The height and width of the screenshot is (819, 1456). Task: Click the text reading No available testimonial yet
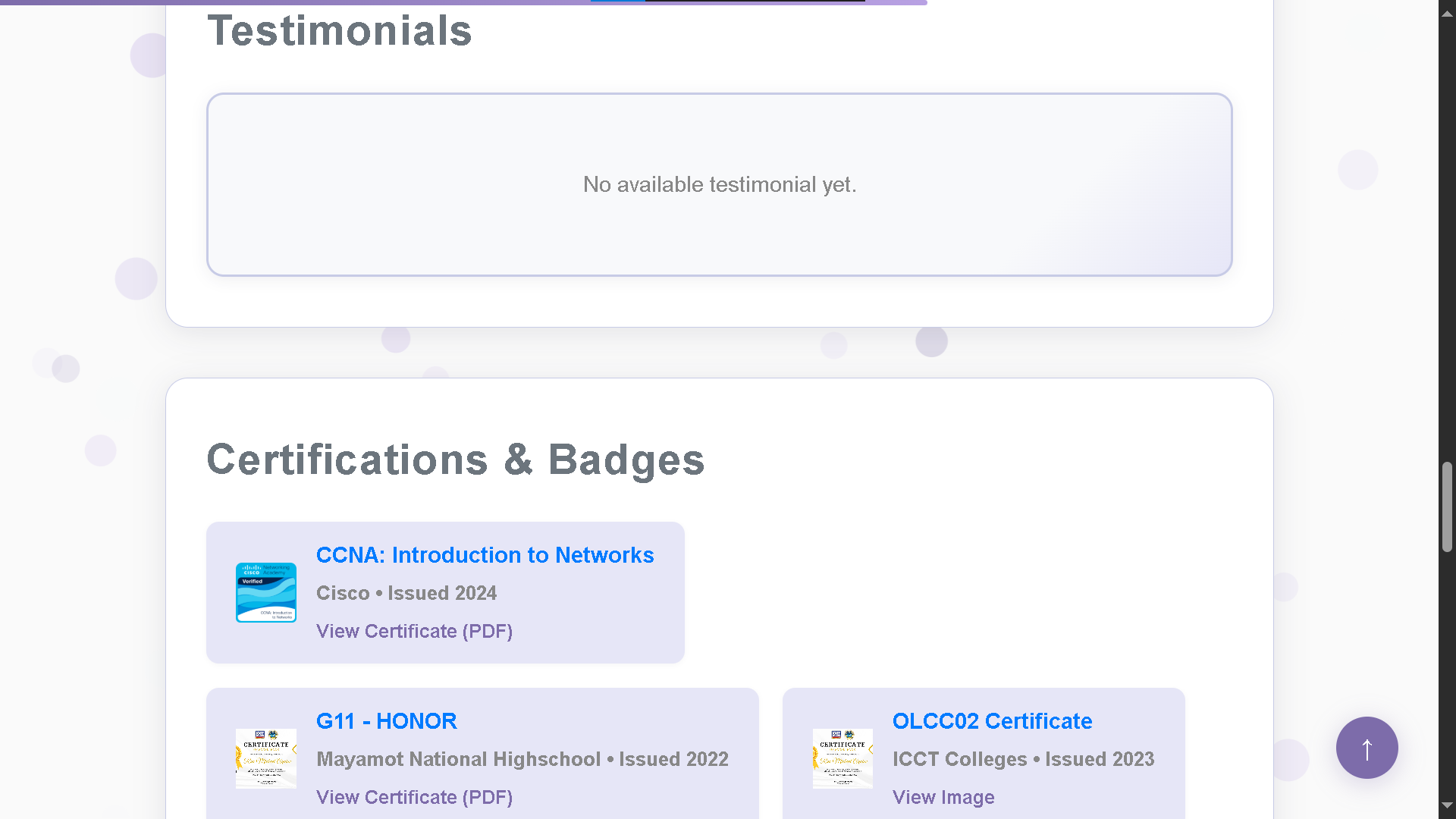[719, 184]
